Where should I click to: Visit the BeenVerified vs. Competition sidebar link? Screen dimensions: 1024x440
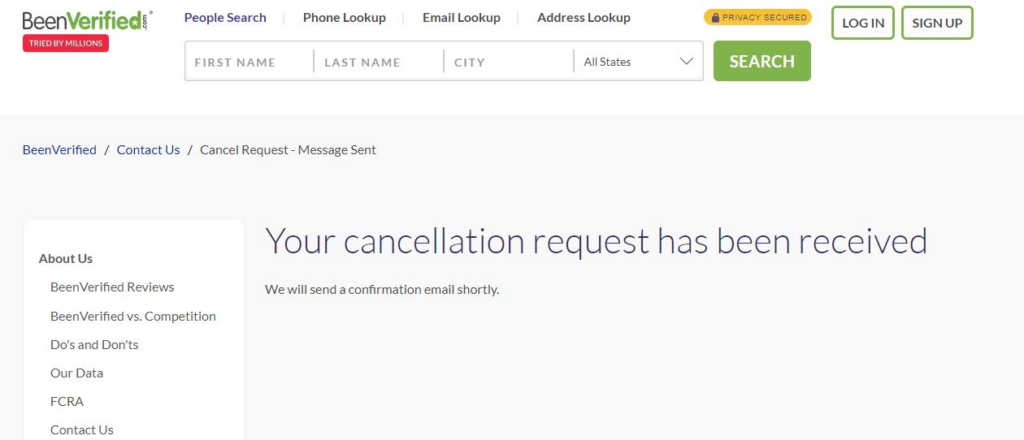tap(133, 316)
